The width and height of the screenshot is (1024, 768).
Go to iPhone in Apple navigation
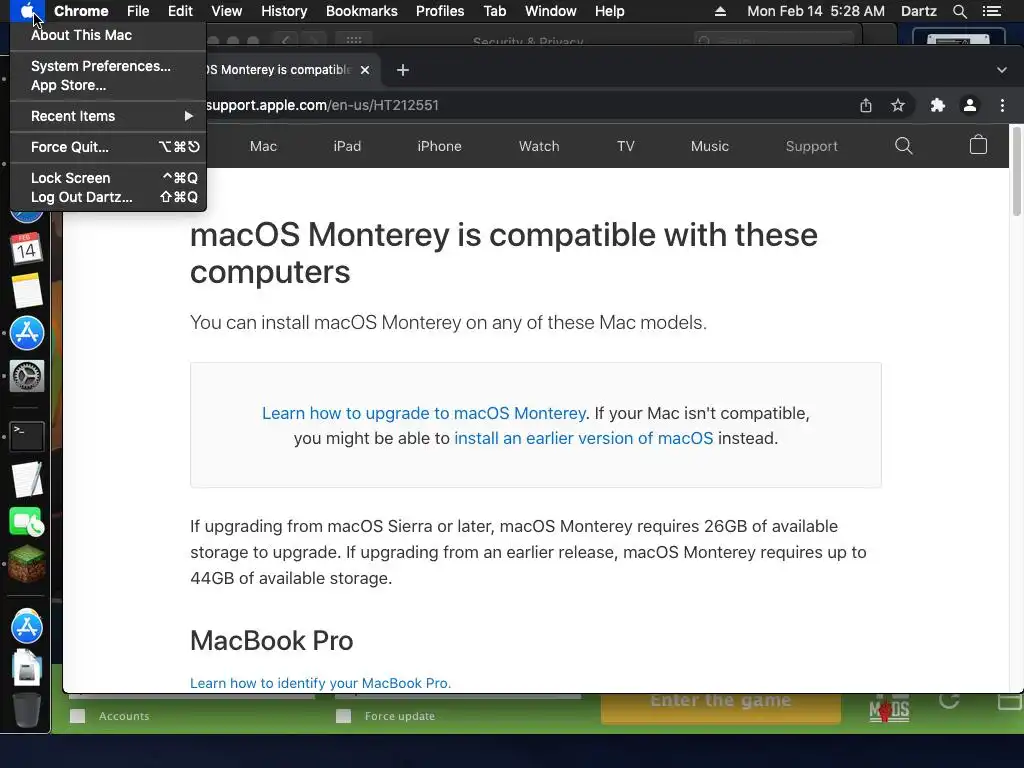pos(440,146)
